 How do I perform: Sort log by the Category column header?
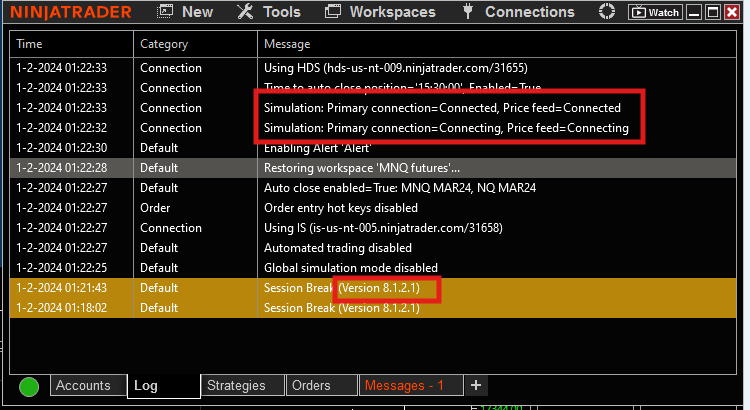click(164, 44)
